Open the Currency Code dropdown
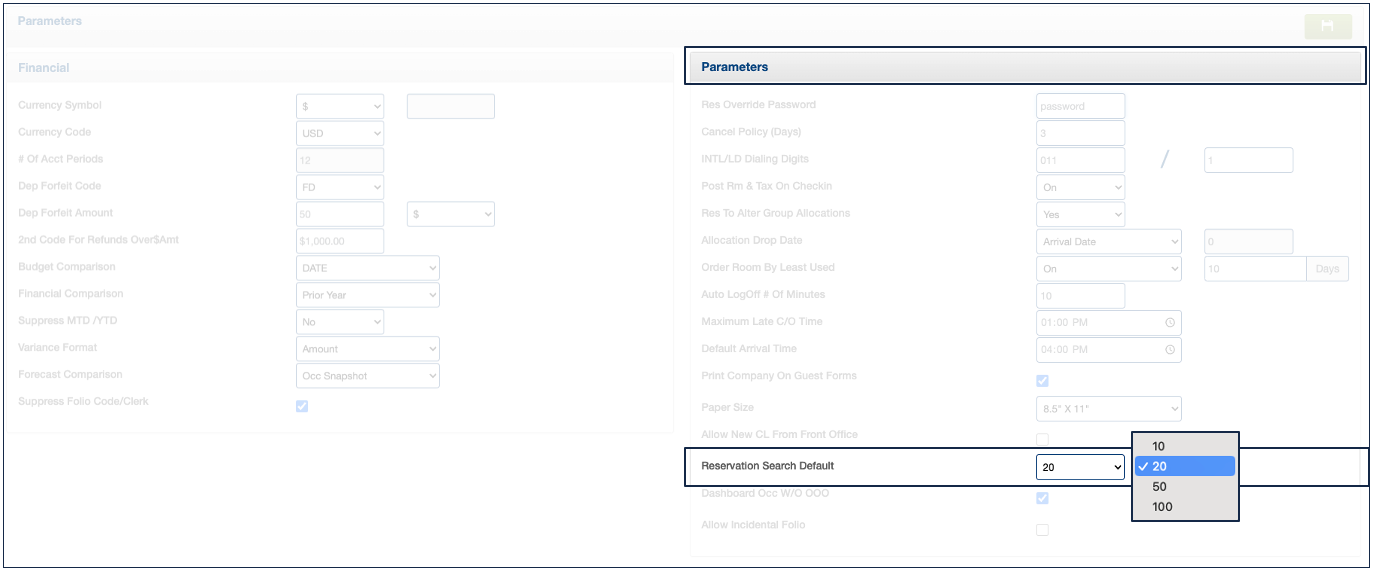This screenshot has width=1374, height=572. click(x=340, y=133)
